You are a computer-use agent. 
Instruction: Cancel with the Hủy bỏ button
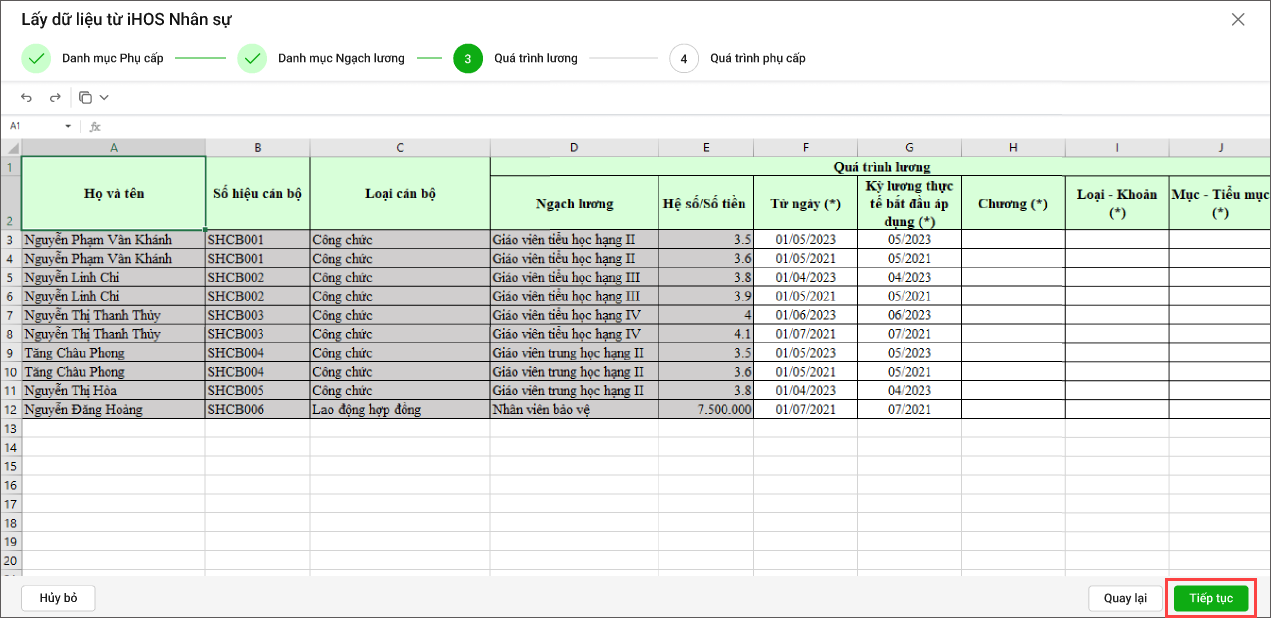[58, 598]
